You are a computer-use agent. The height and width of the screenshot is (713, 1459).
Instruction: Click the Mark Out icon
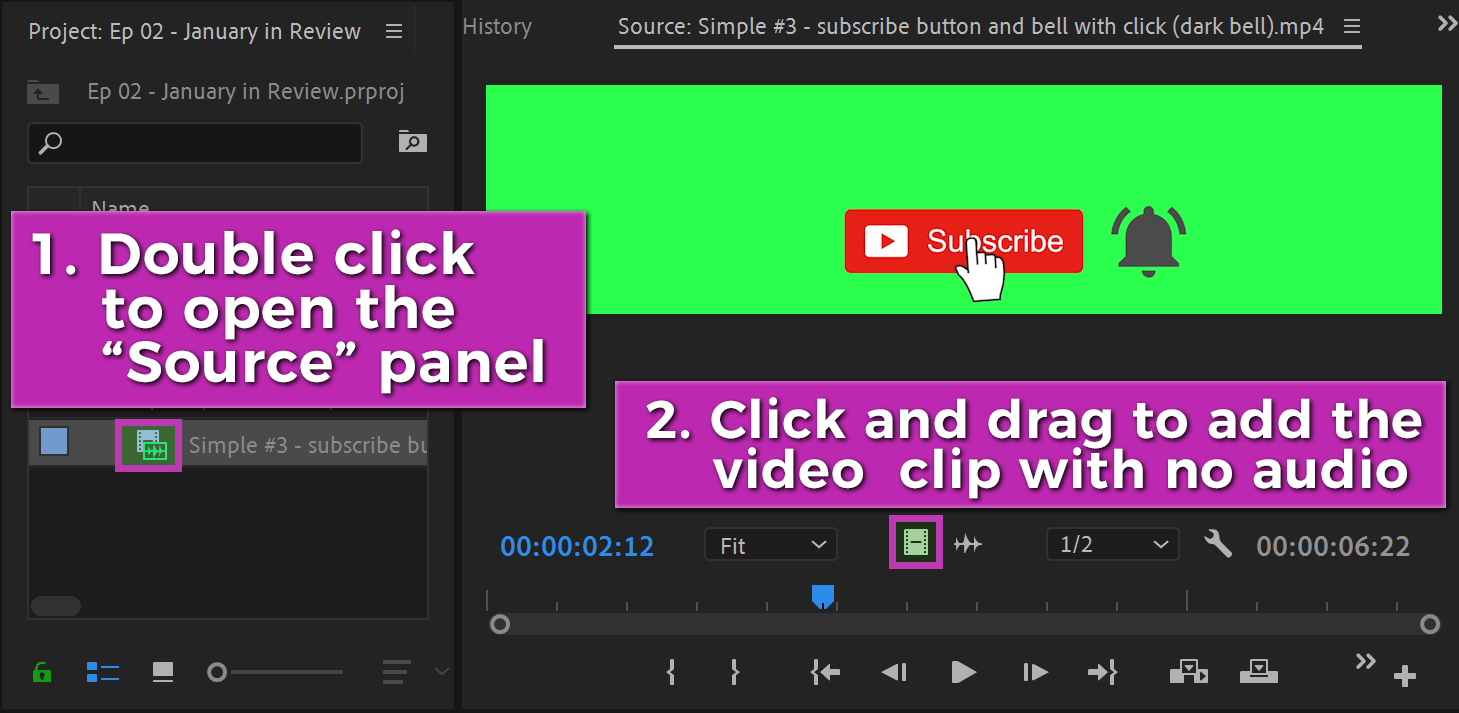[735, 672]
